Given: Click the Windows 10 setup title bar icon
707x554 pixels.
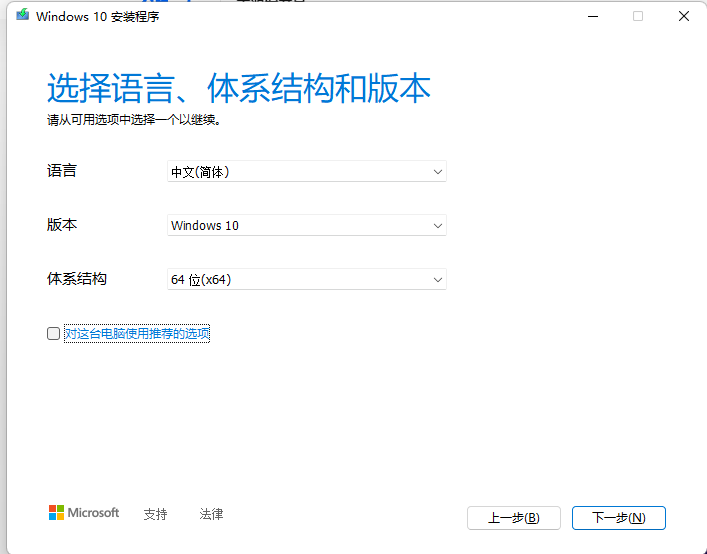Looking at the screenshot, I should 23,15.
